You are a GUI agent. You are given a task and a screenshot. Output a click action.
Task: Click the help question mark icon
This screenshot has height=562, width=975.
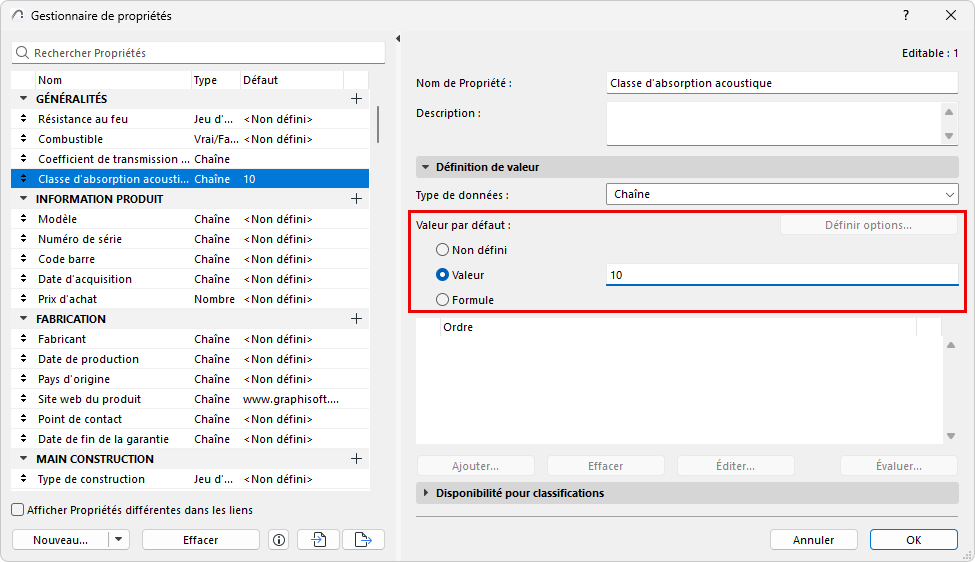click(906, 16)
